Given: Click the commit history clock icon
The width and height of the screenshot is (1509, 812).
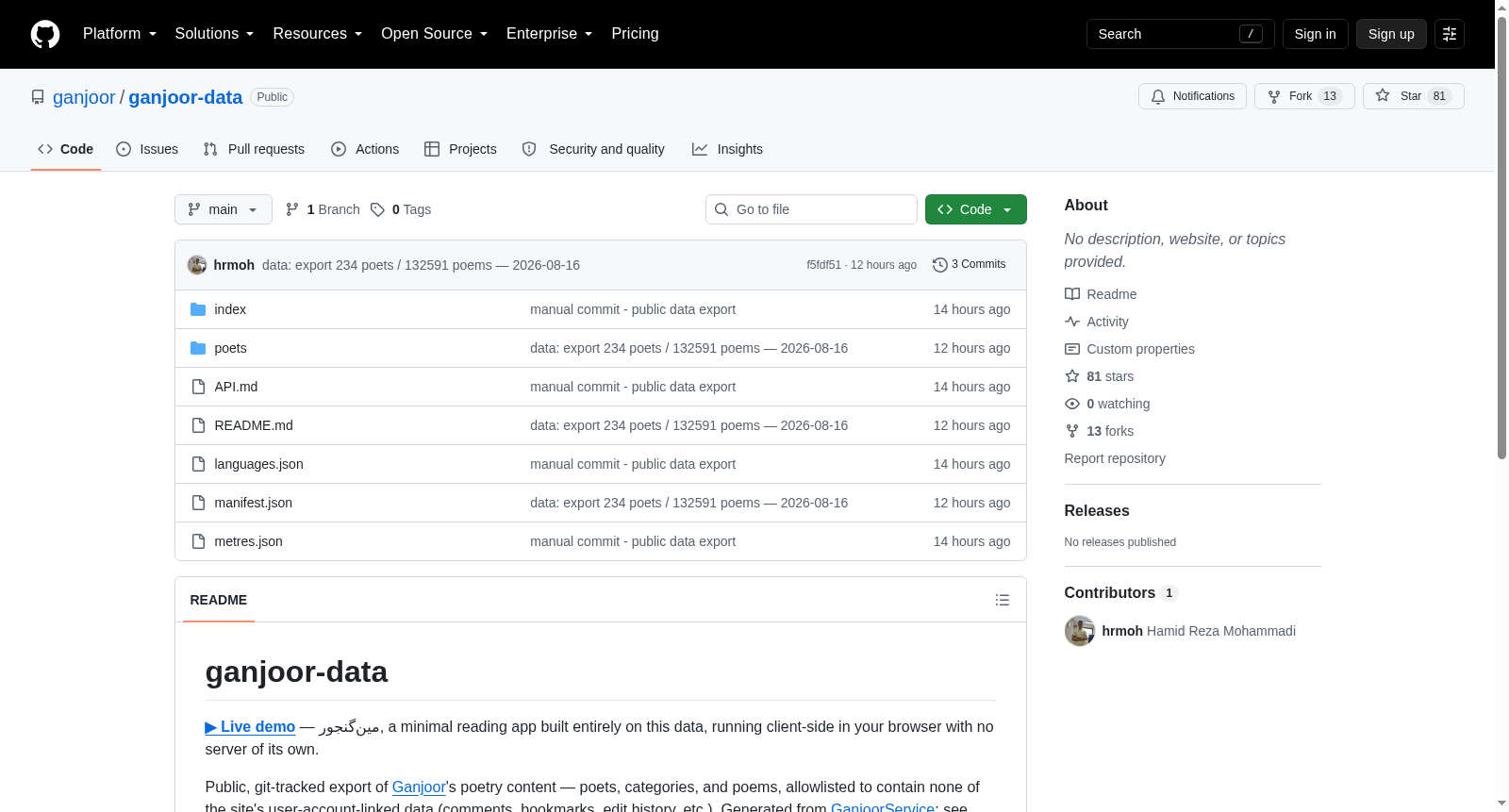Looking at the screenshot, I should click(939, 265).
